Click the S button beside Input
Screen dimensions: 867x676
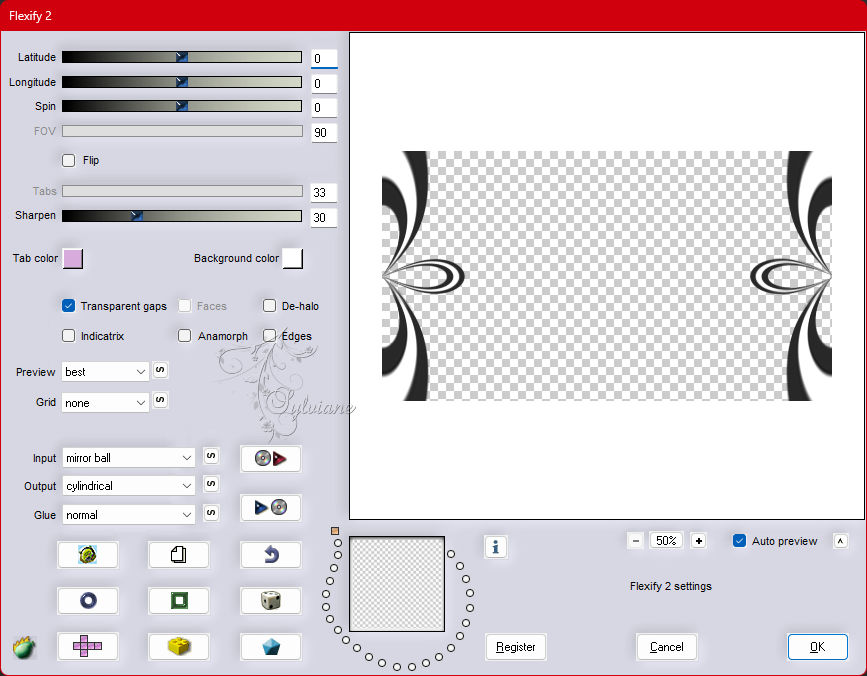[x=211, y=456]
